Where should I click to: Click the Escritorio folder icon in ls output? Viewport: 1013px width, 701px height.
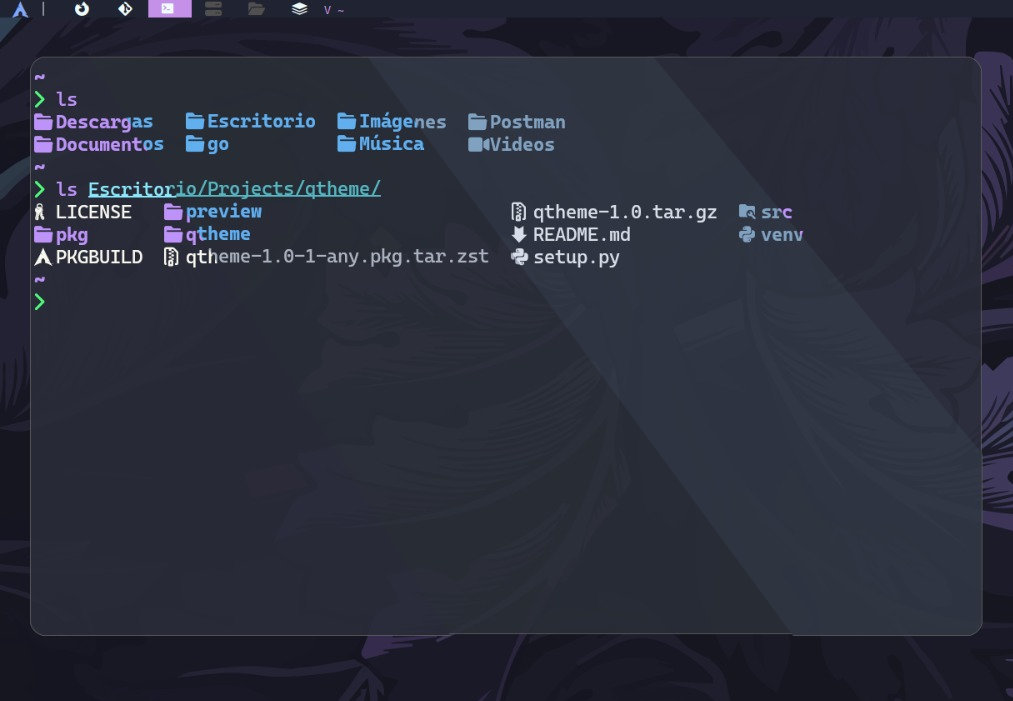pyautogui.click(x=194, y=121)
